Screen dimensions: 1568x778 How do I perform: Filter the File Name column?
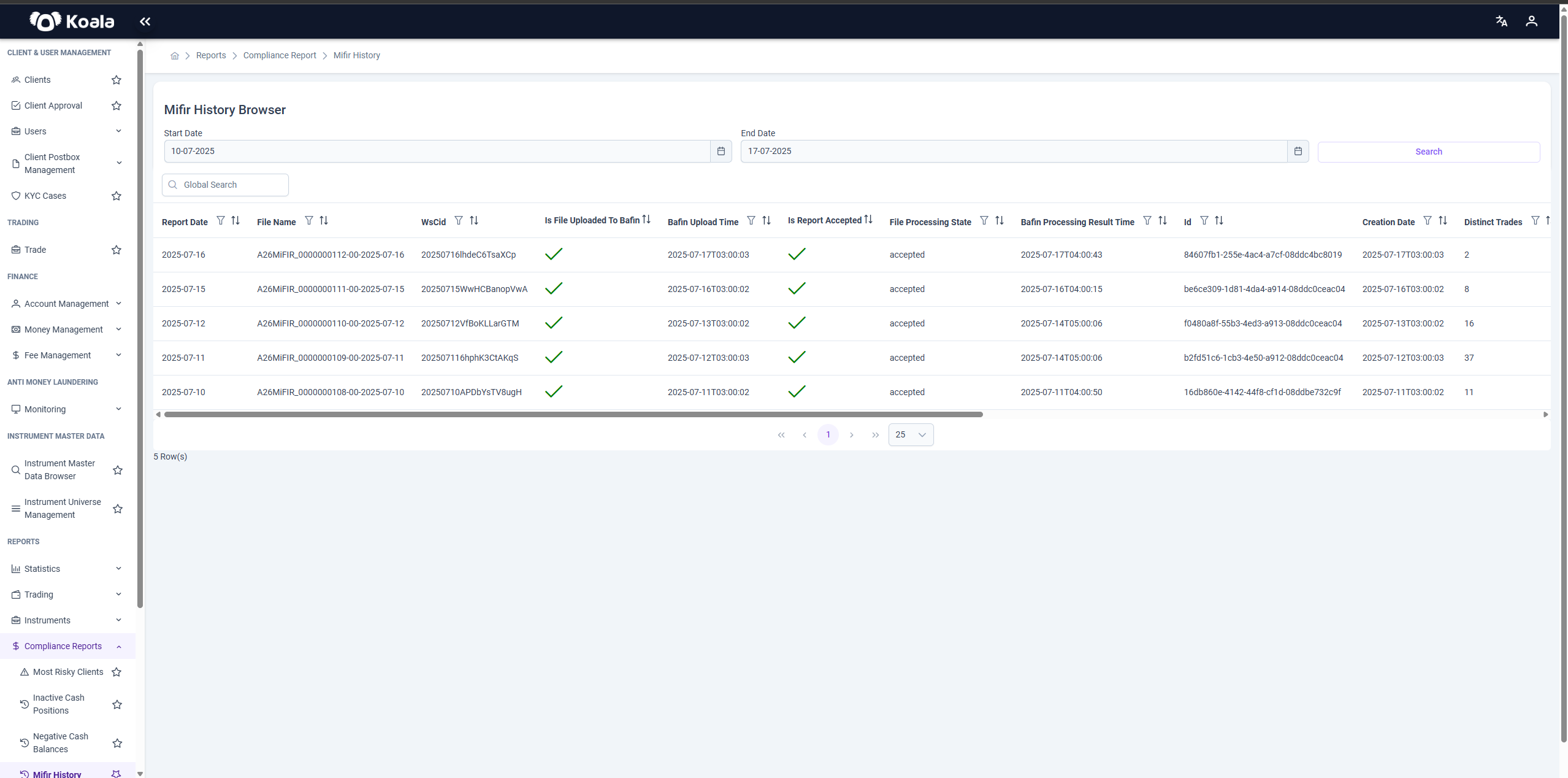tap(309, 221)
